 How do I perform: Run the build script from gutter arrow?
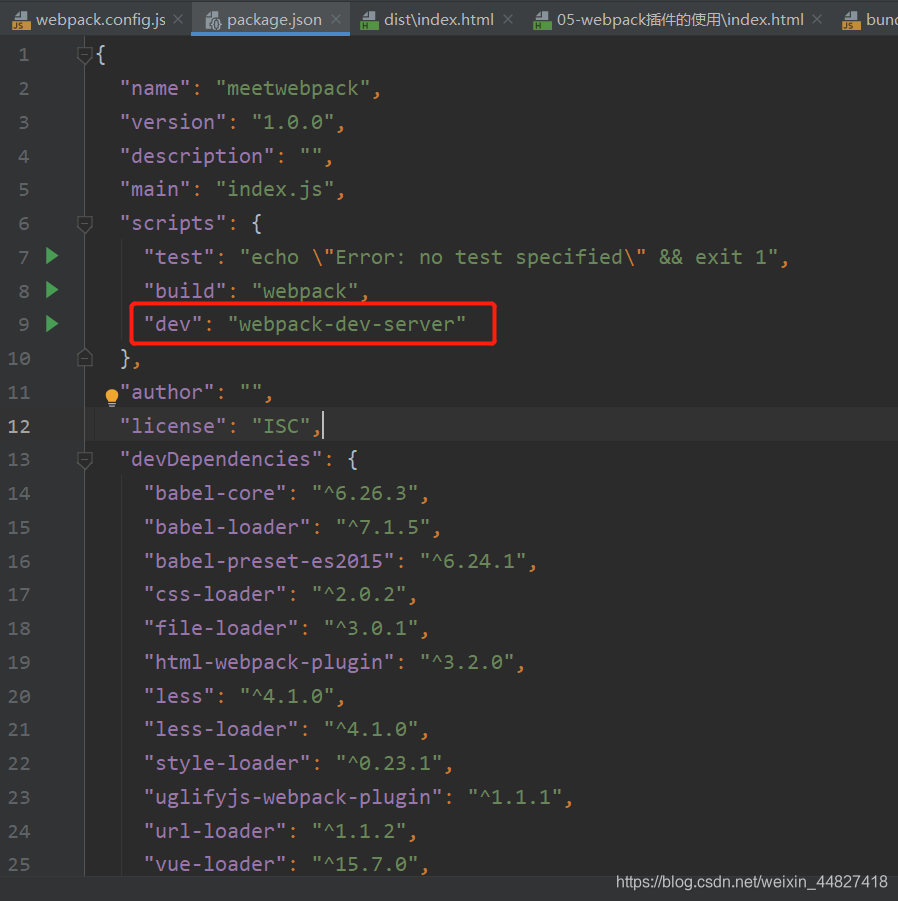[x=52, y=290]
